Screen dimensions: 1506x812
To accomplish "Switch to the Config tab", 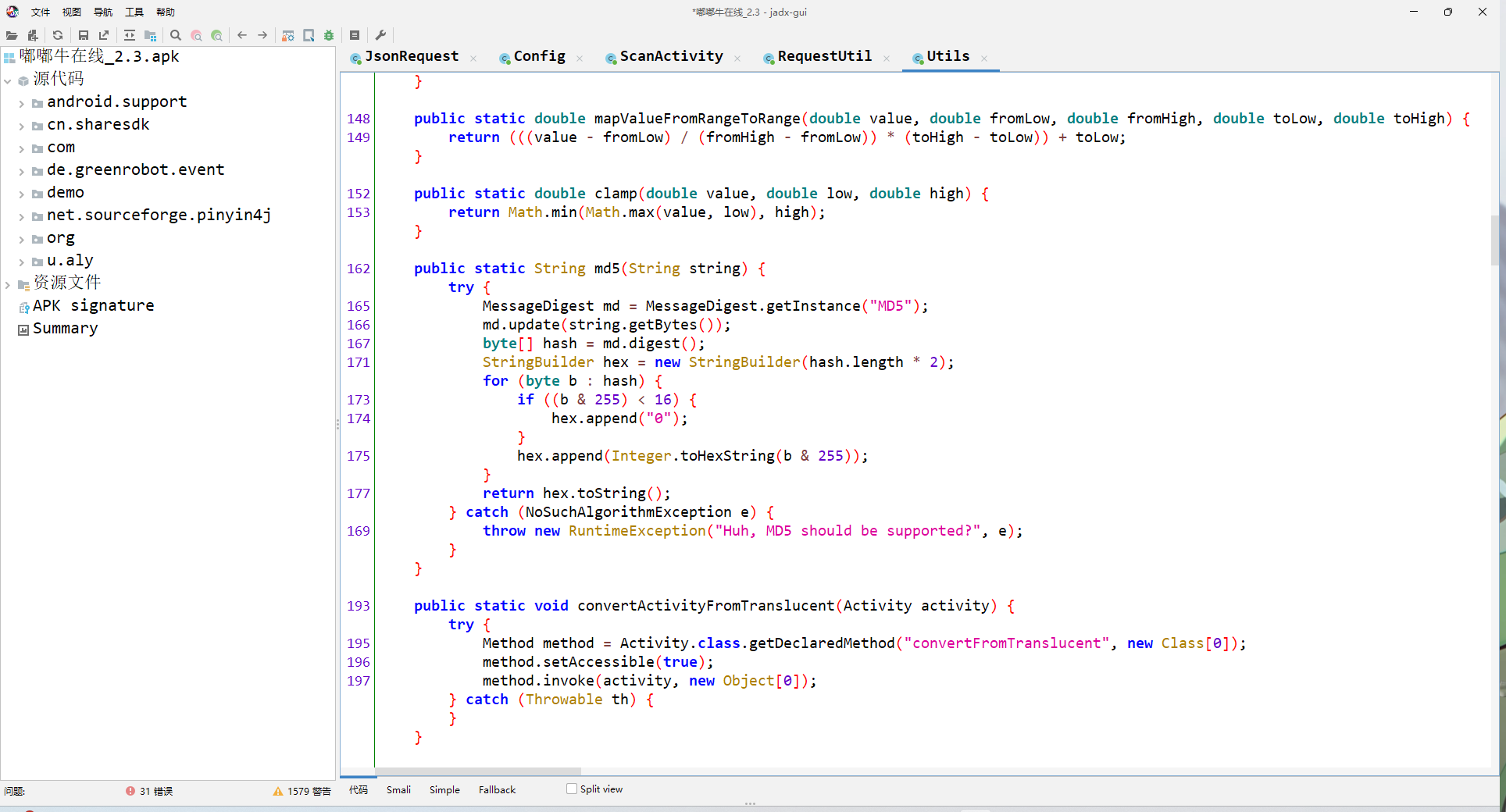I will click(x=540, y=56).
